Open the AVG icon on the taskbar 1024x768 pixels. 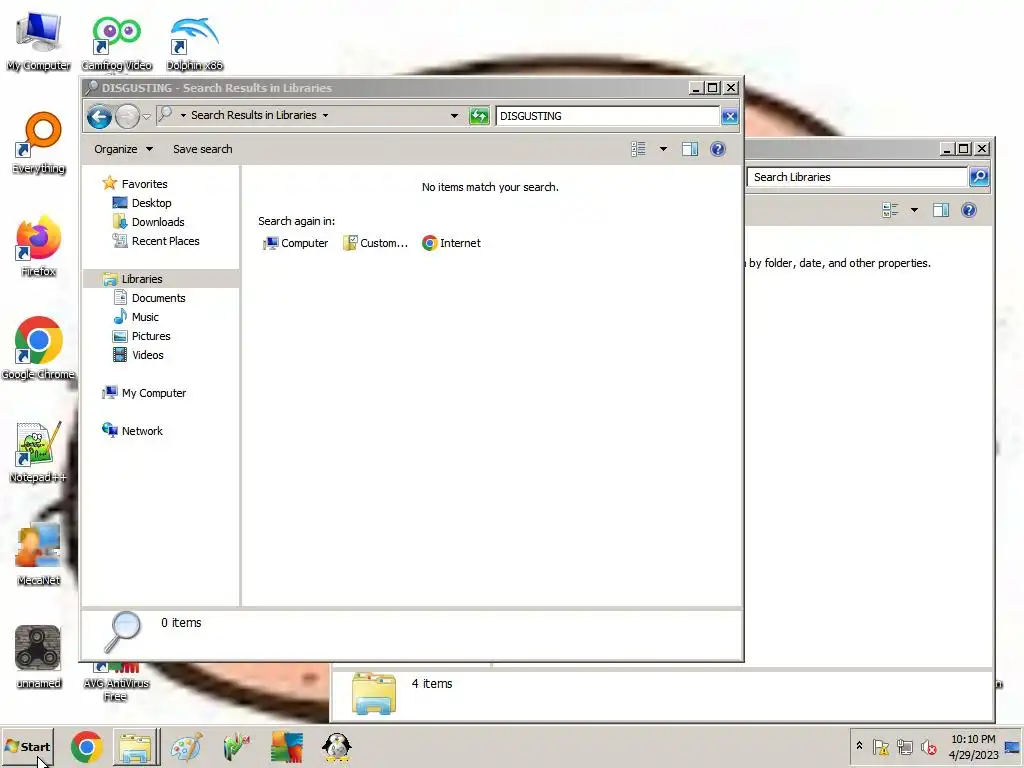pyautogui.click(x=287, y=746)
